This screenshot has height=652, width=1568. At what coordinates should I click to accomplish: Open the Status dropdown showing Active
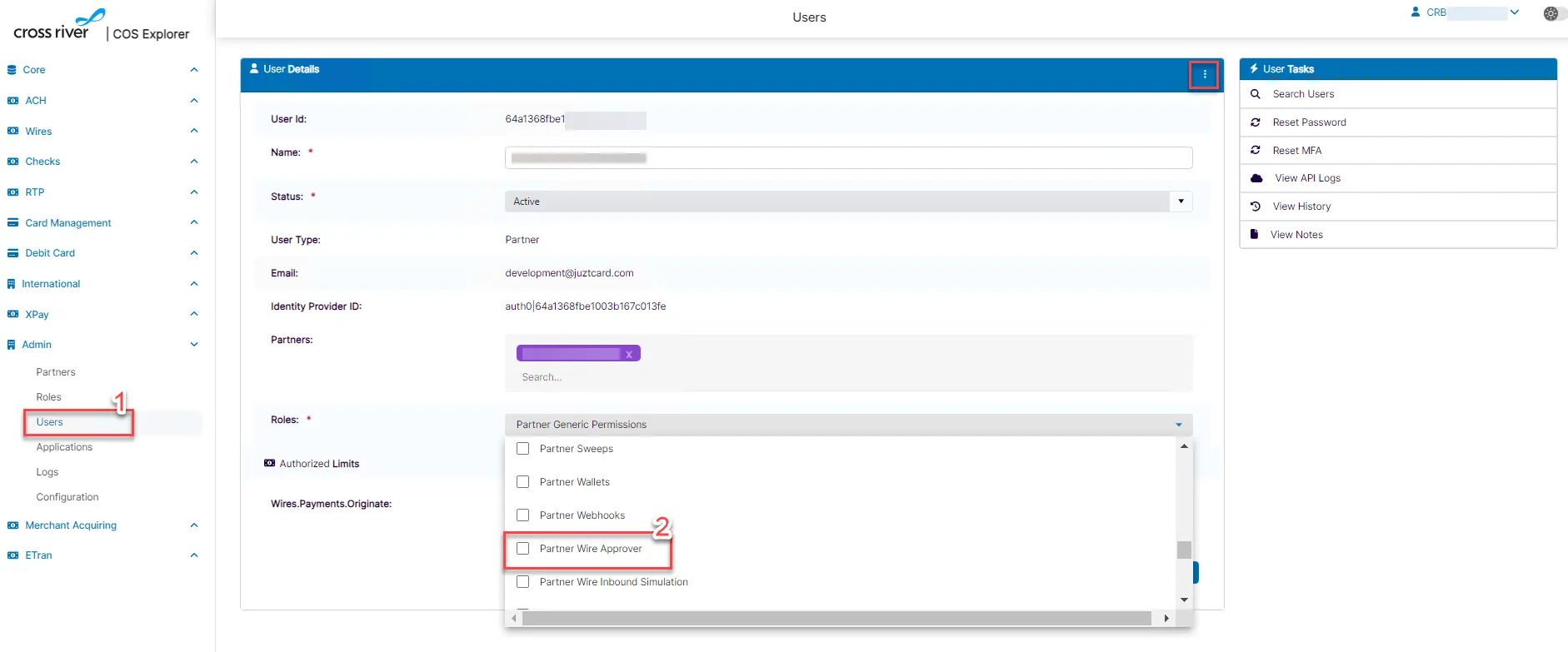(x=848, y=202)
